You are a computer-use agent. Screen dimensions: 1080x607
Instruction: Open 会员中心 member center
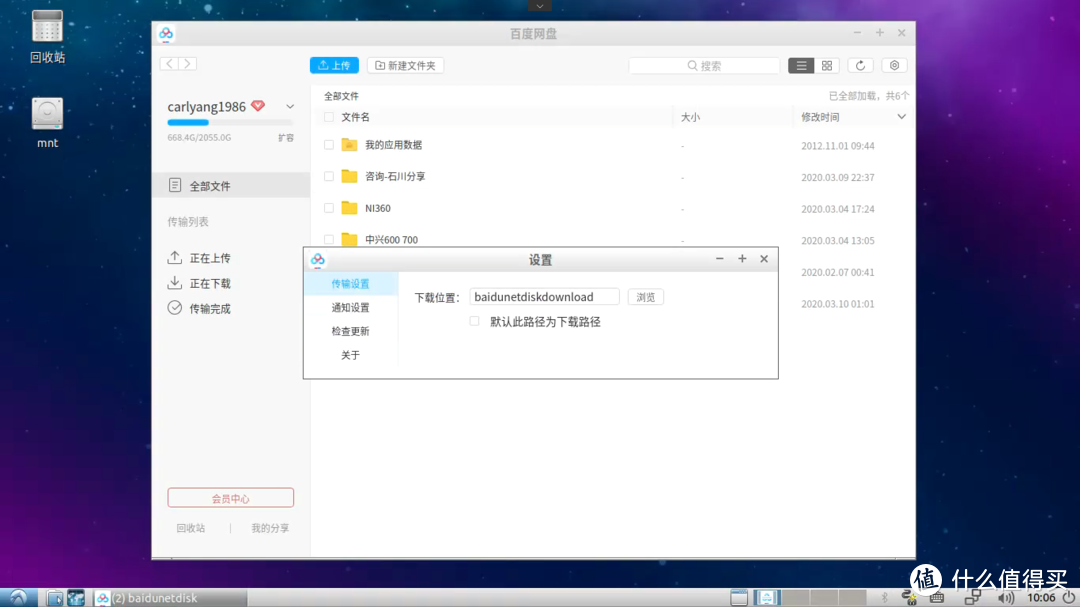231,498
